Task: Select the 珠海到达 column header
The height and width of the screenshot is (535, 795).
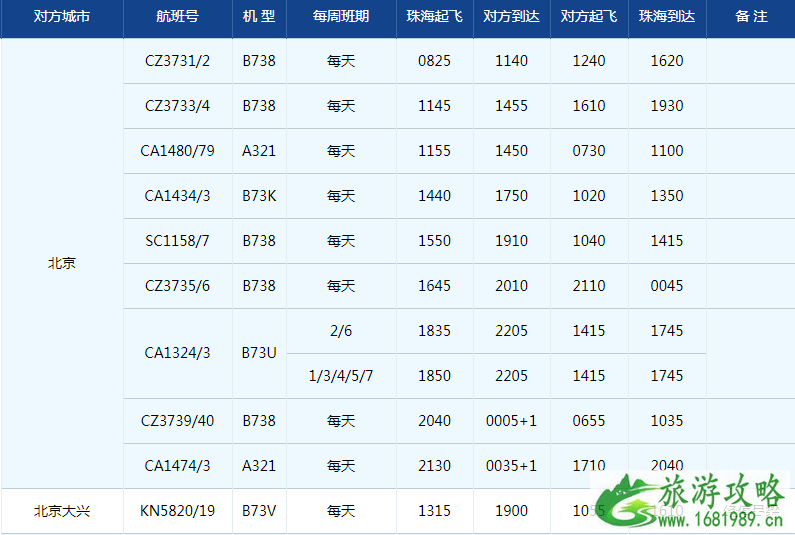Action: point(667,17)
